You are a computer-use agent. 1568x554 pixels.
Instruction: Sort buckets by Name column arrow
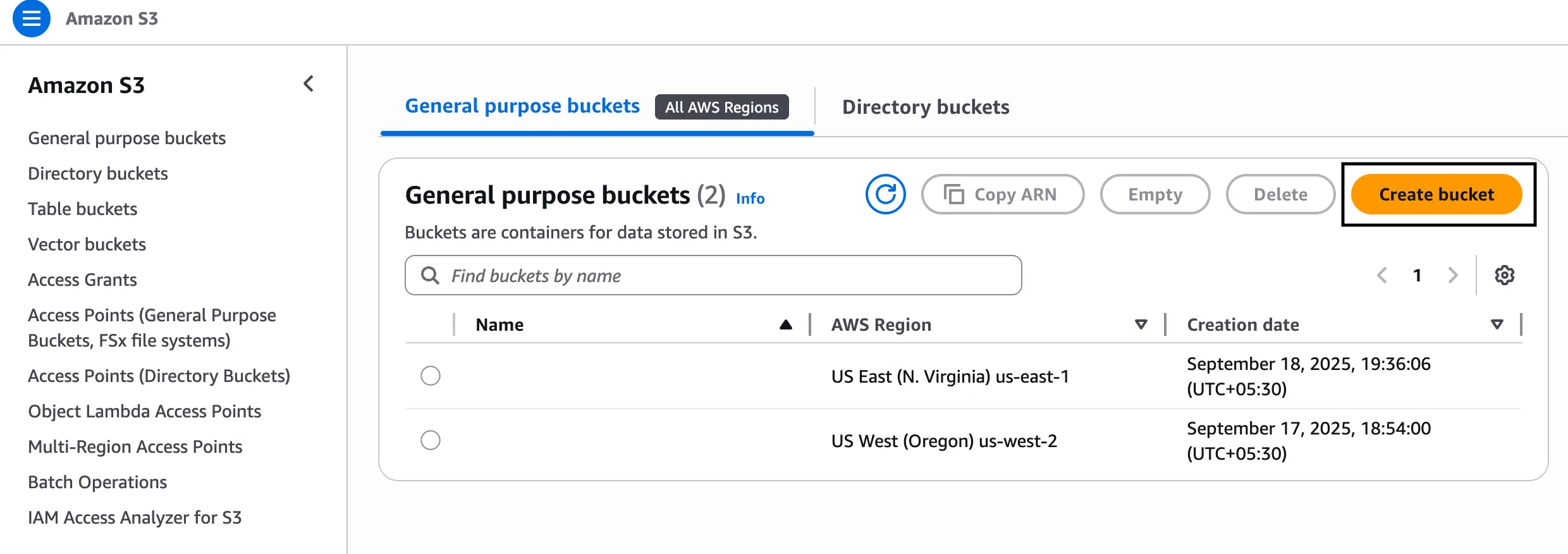[x=785, y=324]
